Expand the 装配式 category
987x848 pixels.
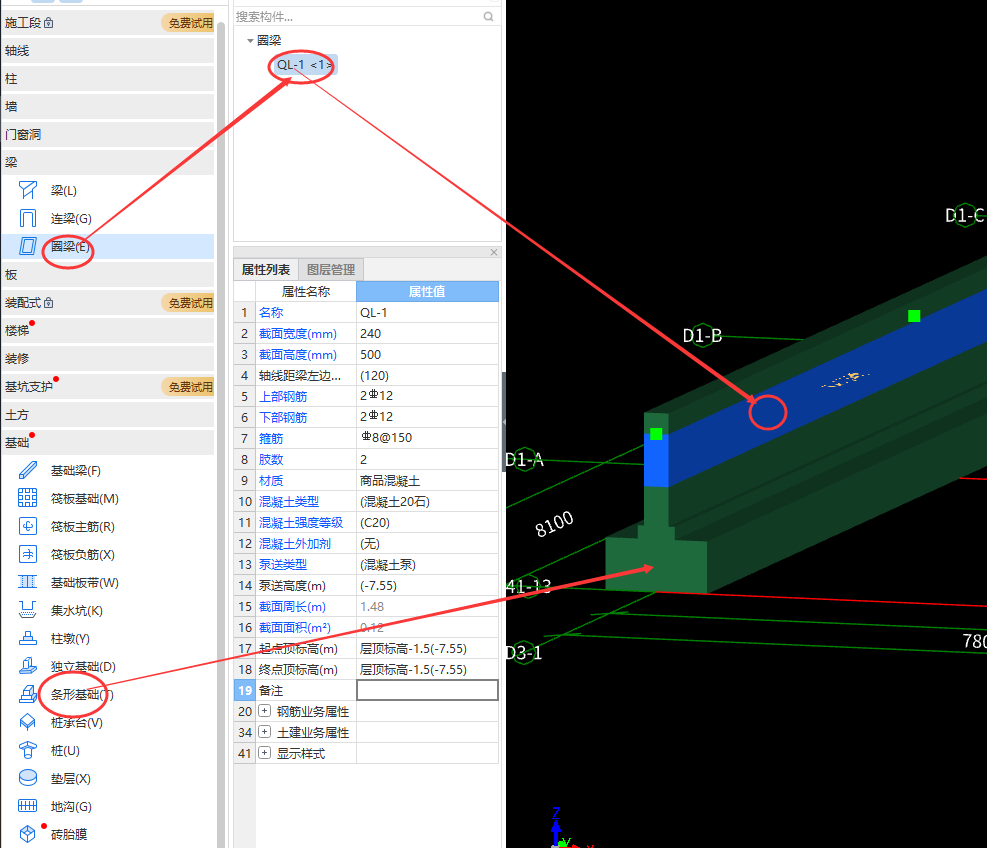[108, 303]
